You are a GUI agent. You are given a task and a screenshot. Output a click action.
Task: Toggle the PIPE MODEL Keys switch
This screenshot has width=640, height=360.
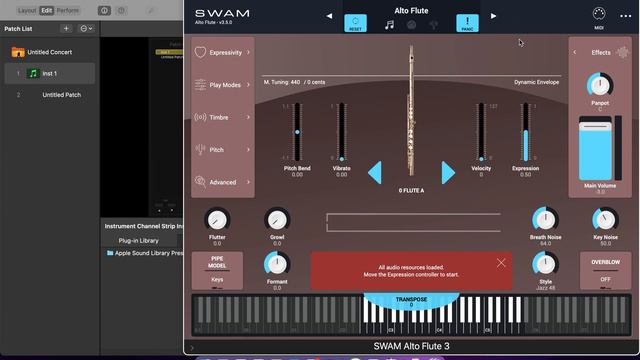217,271
